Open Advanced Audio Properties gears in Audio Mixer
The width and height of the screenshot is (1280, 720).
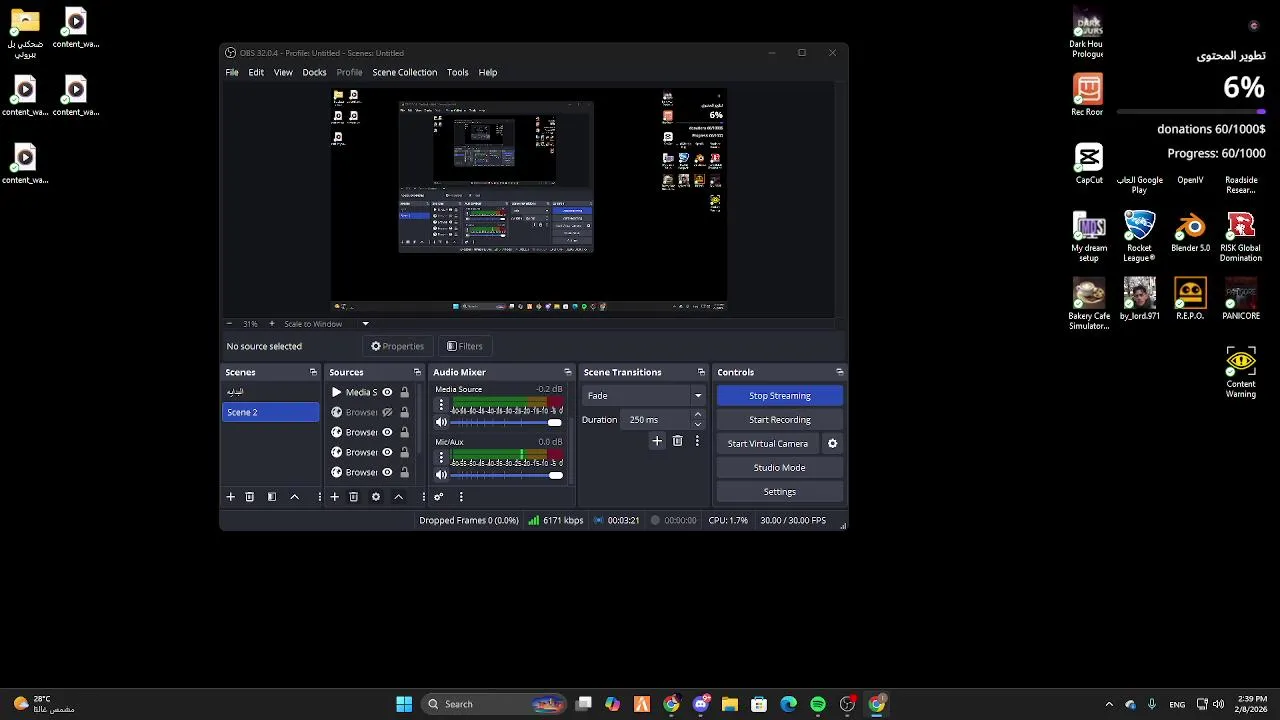[438, 497]
